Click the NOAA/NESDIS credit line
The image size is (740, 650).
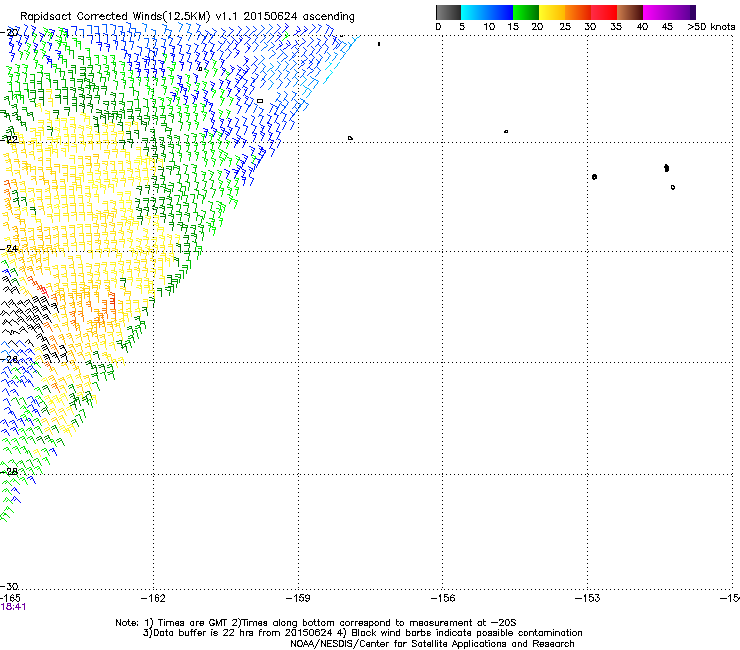coord(432,644)
